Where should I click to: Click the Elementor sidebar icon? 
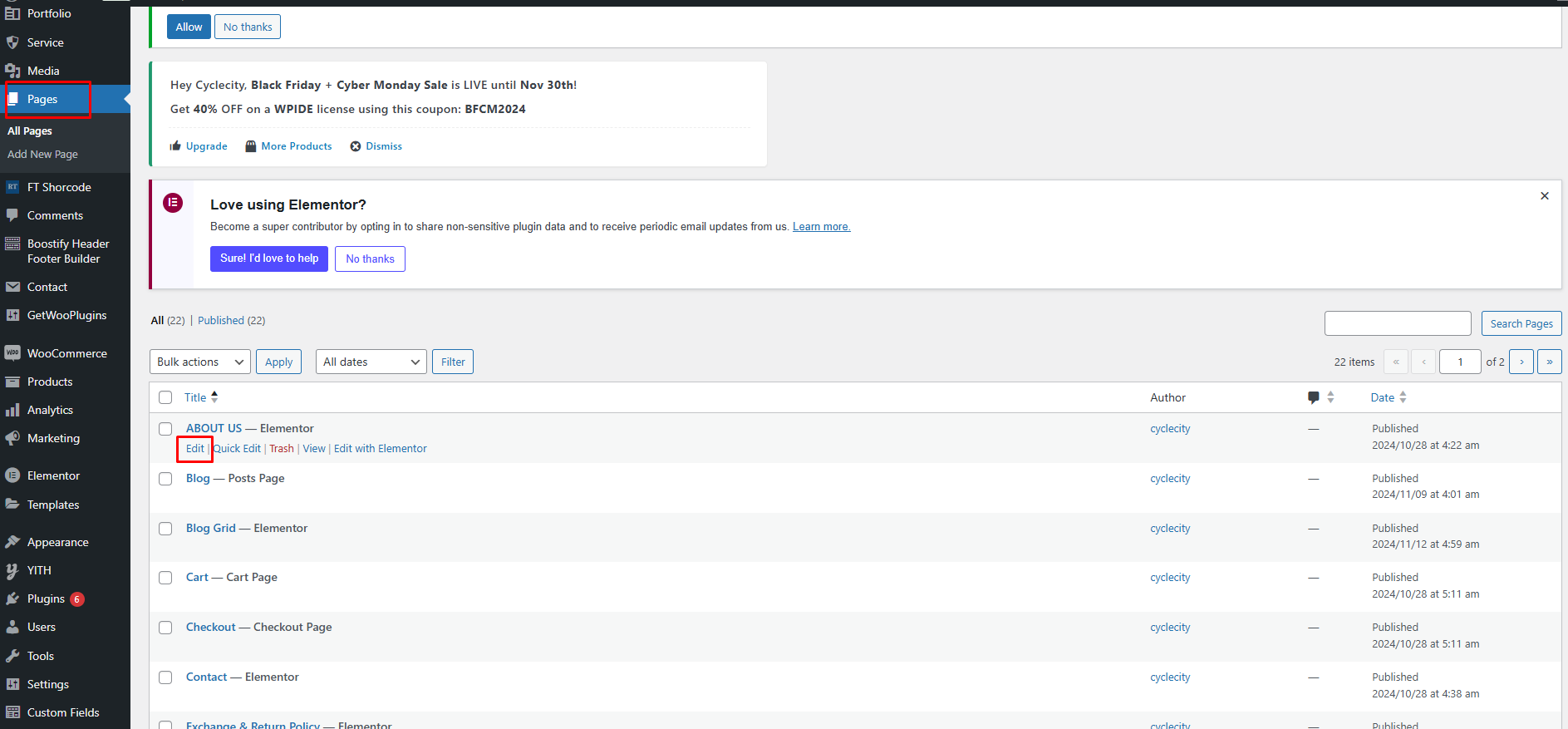tap(12, 475)
